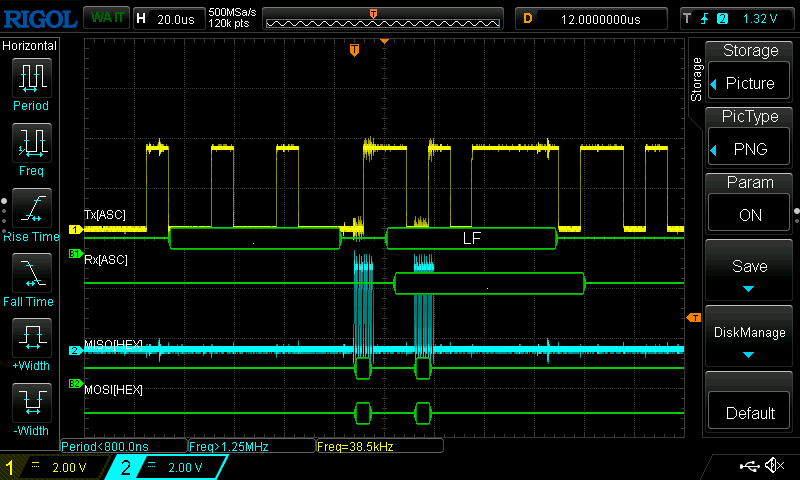Open the Horizontal measurement menu header

click(30, 46)
